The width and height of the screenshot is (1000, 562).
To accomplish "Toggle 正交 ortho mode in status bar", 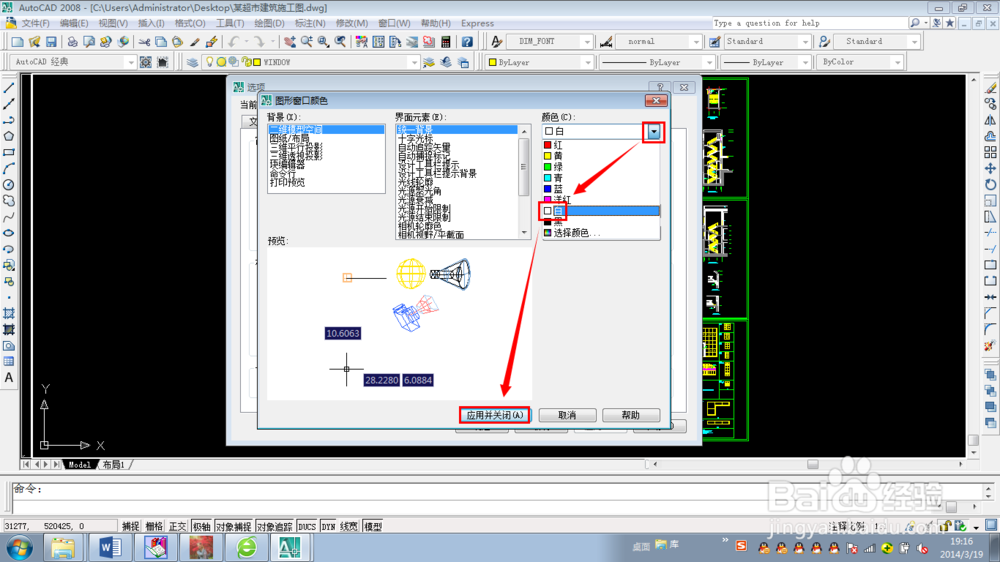I will click(177, 526).
